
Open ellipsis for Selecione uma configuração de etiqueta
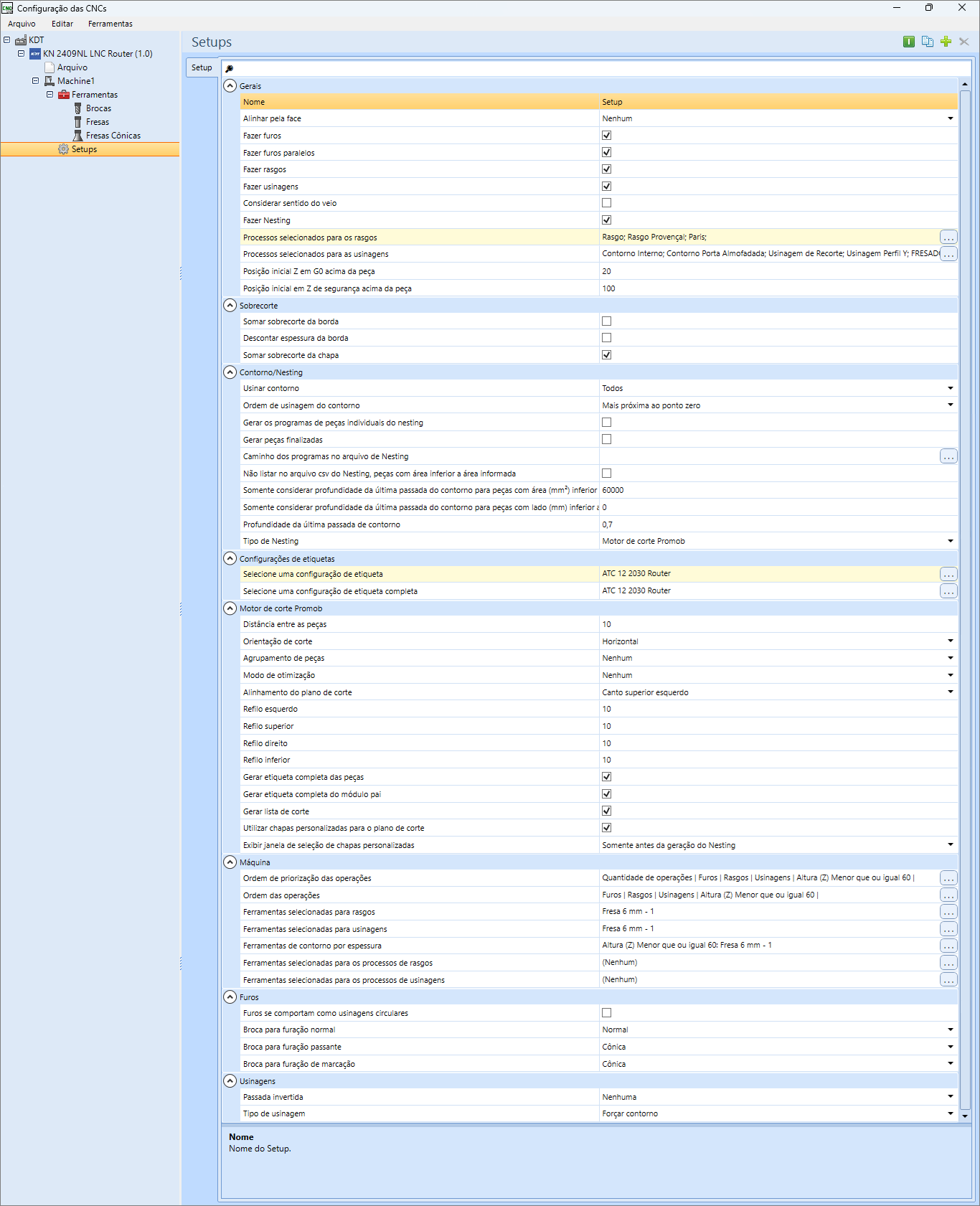point(948,574)
